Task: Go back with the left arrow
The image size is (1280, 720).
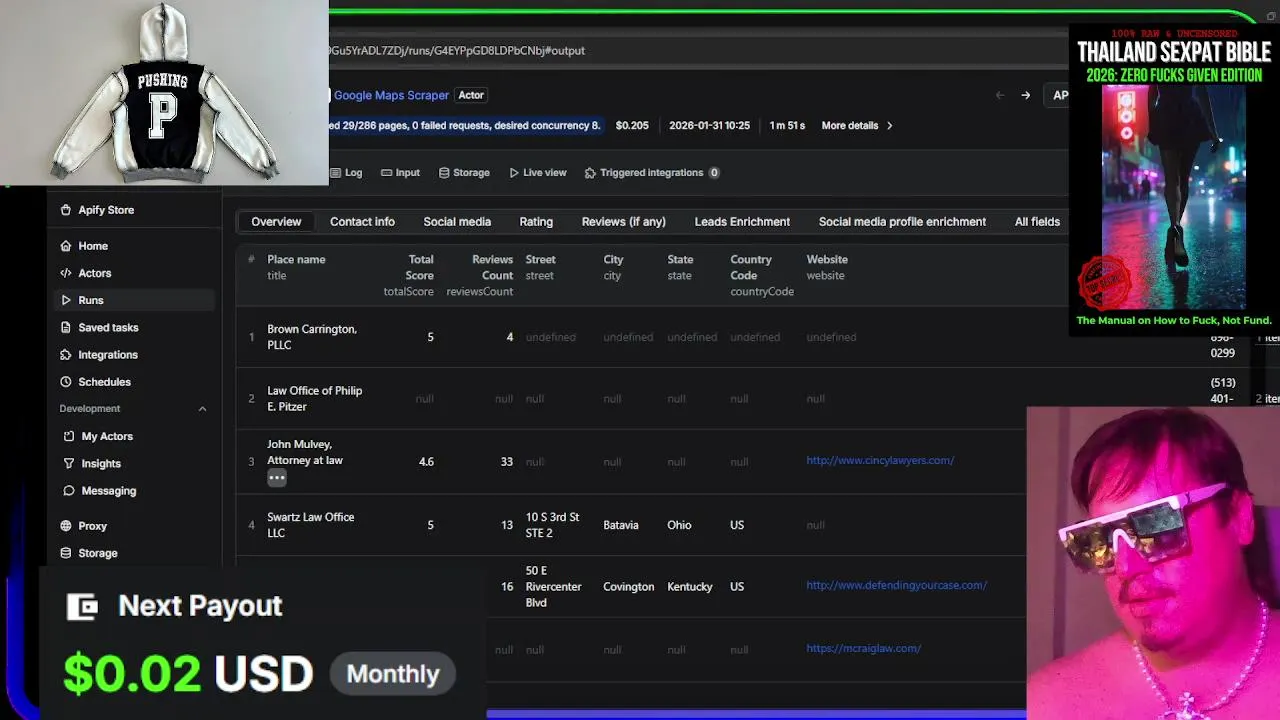Action: (999, 95)
